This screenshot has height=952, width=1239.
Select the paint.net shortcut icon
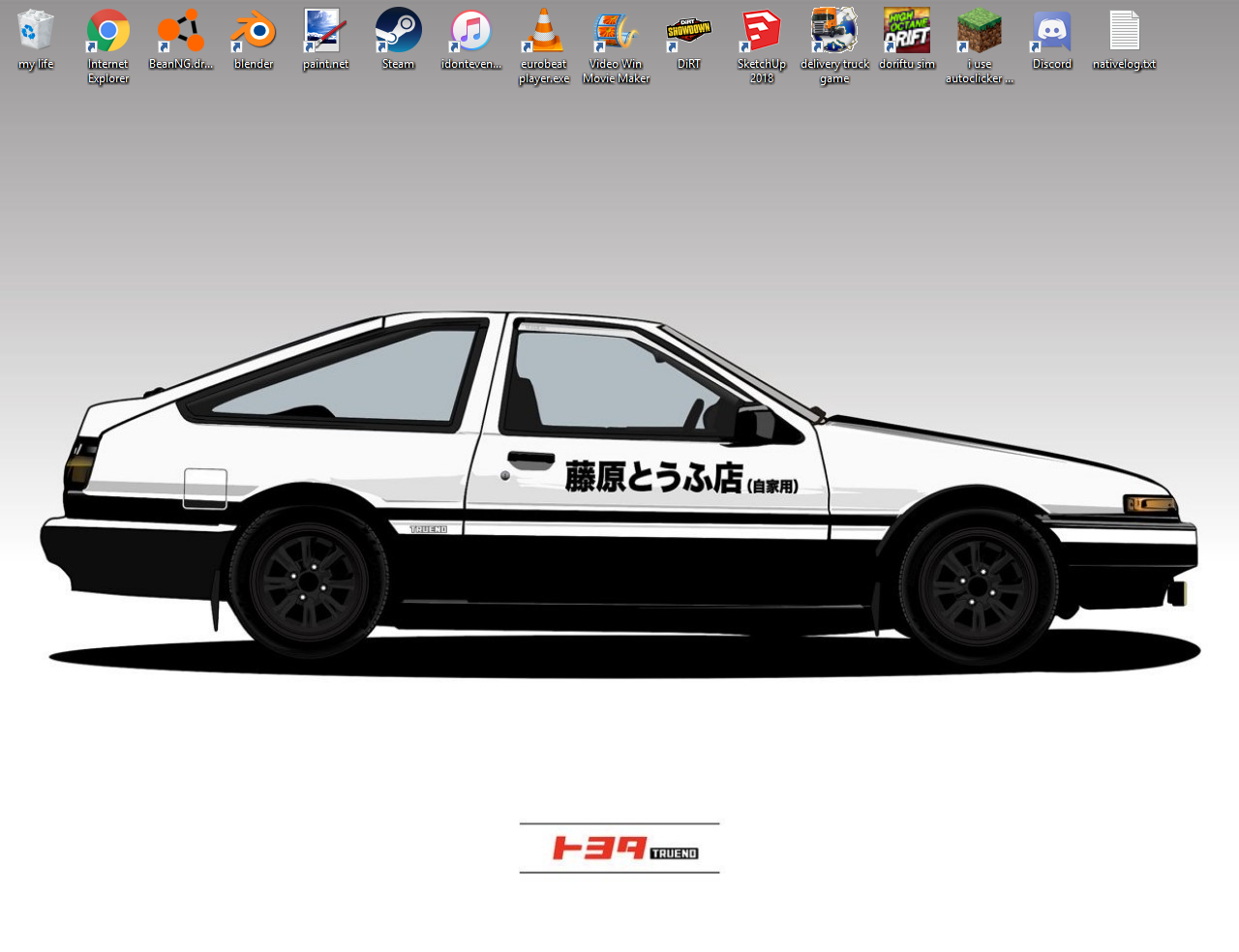(x=326, y=31)
